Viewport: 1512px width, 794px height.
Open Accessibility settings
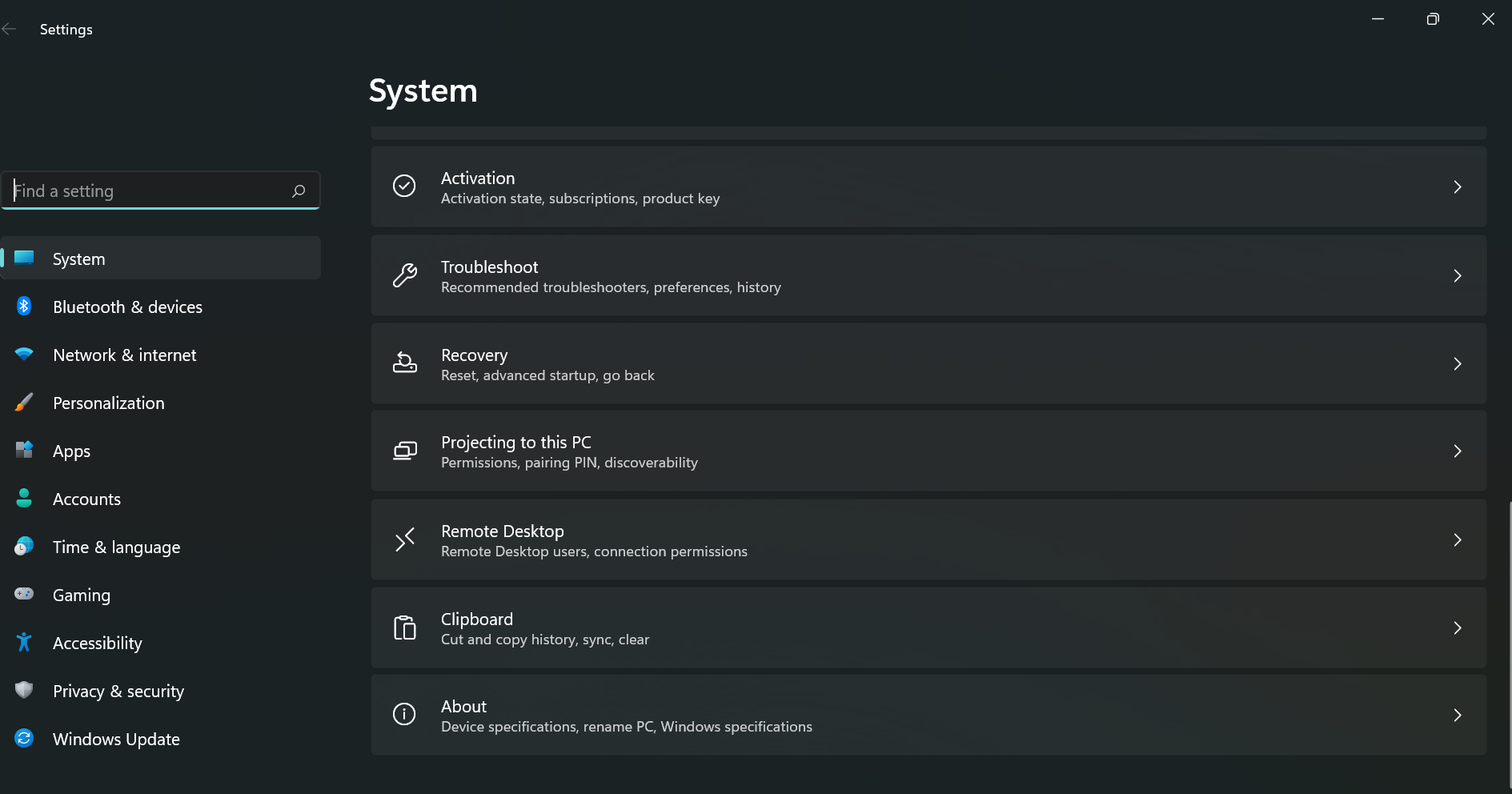(160, 643)
